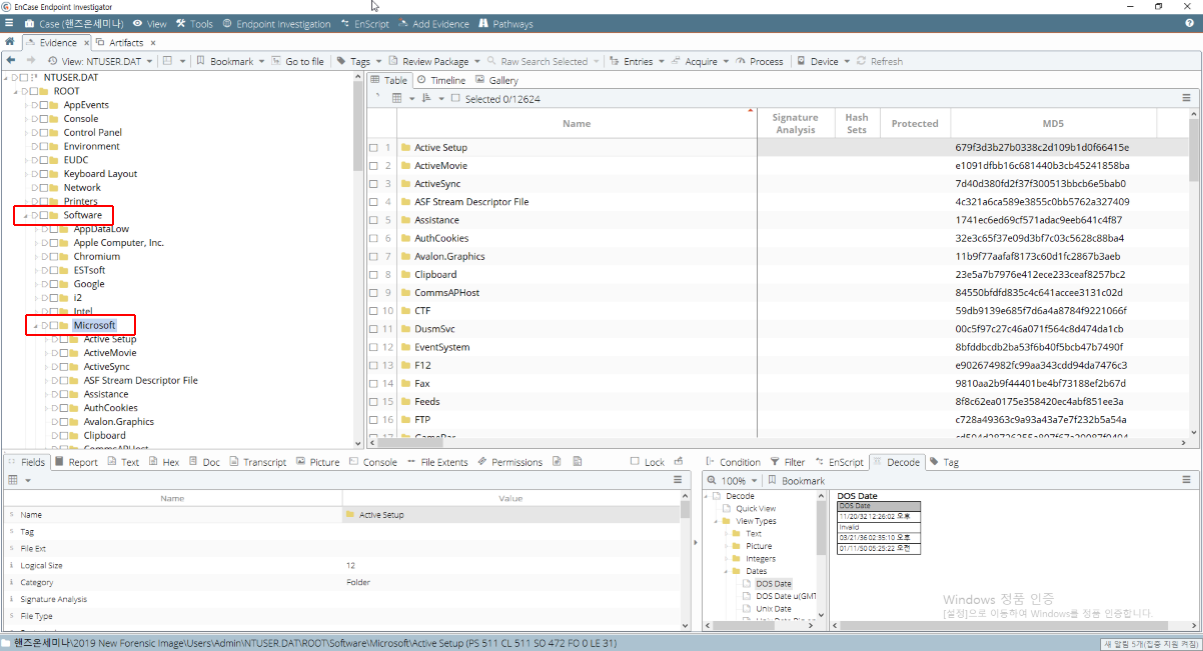Open the Help question mark icon
1203x651 pixels.
click(x=1190, y=23)
